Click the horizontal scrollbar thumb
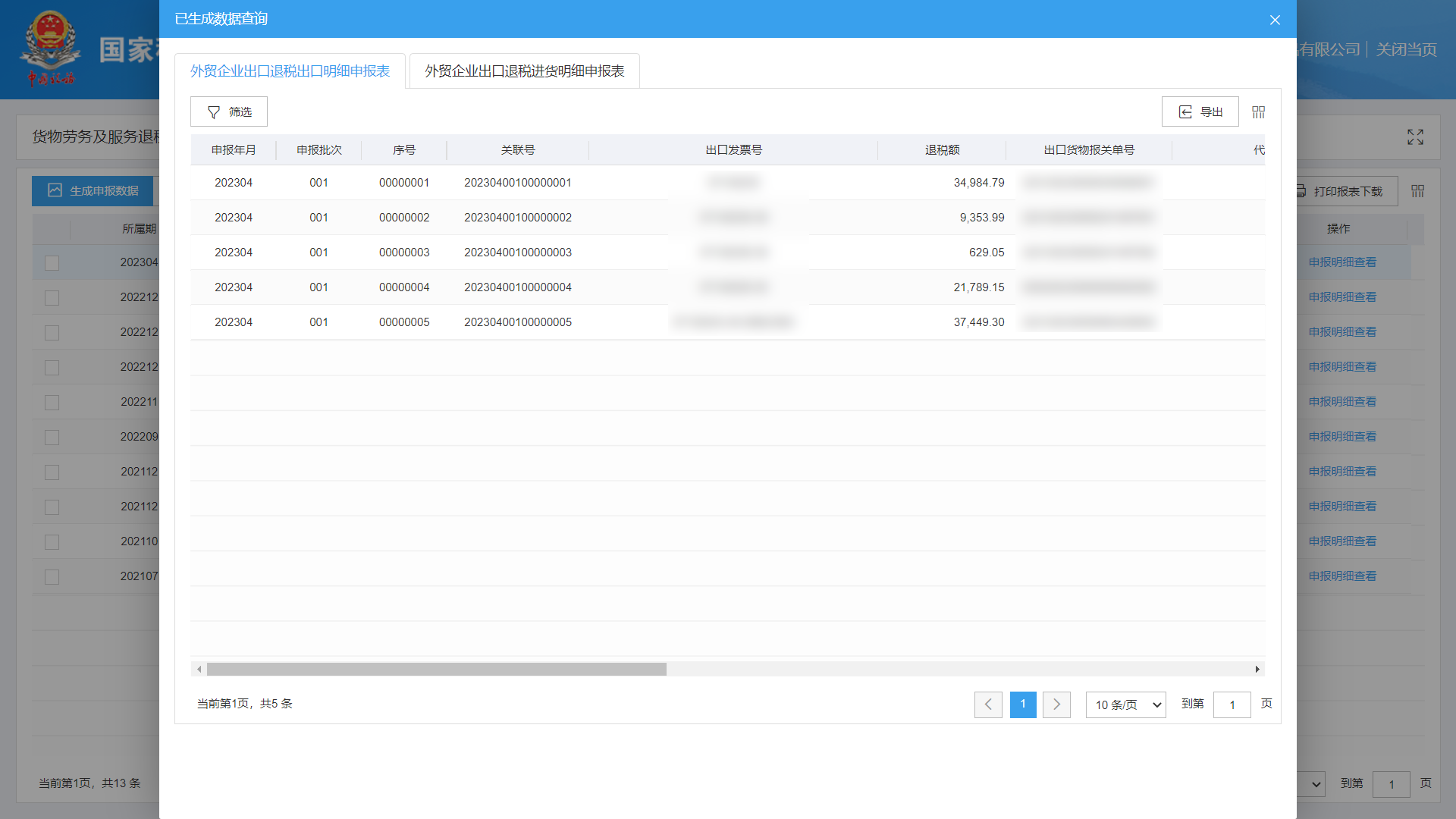The height and width of the screenshot is (819, 1456). [436, 670]
